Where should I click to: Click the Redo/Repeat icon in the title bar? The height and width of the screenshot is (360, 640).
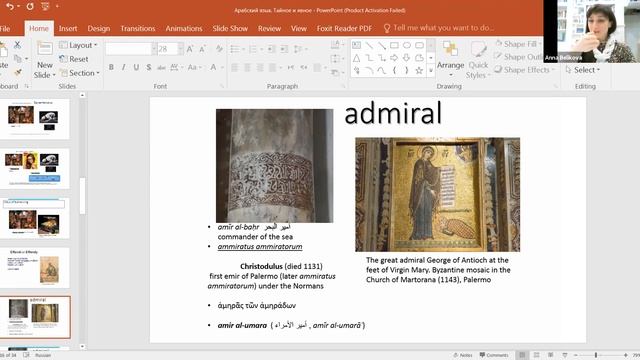(30, 6)
